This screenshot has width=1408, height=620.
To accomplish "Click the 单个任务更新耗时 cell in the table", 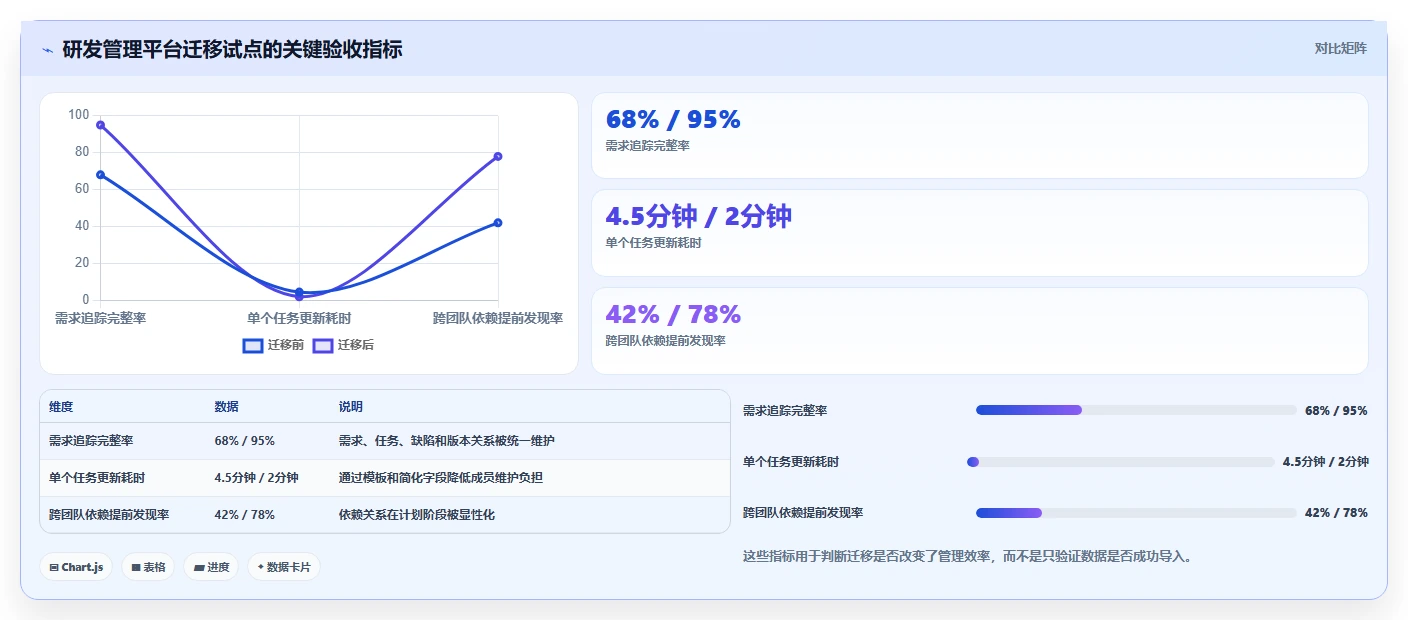I will [97, 478].
